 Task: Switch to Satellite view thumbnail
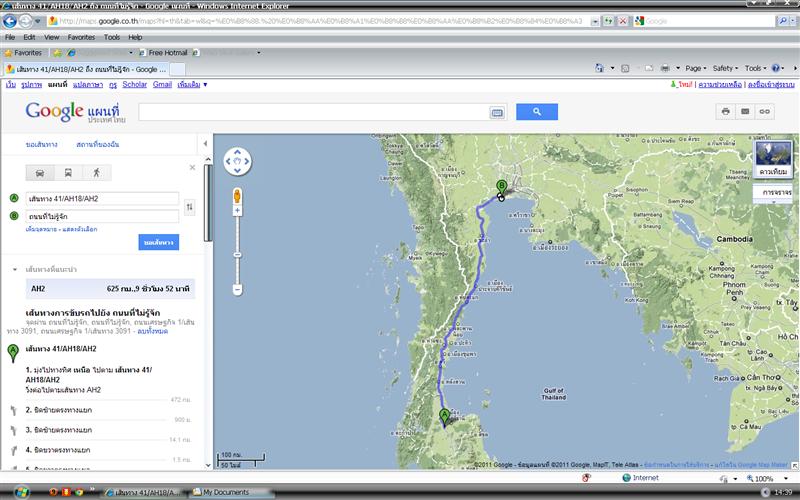pyautogui.click(x=775, y=158)
